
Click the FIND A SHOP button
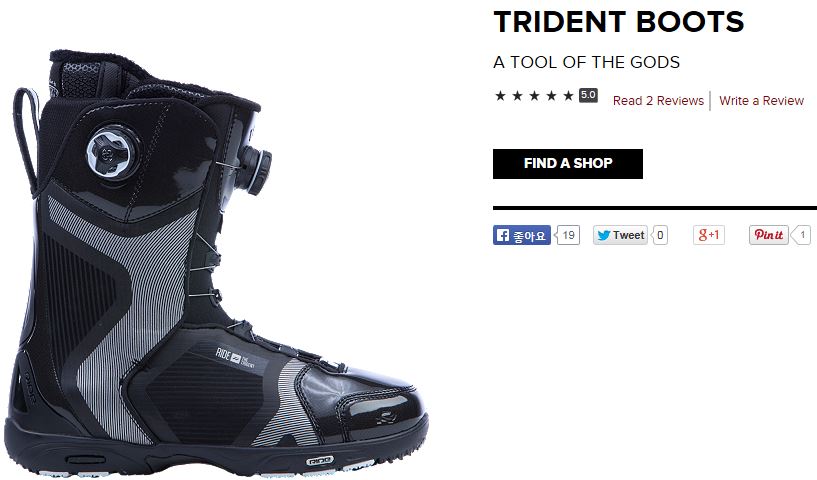[x=568, y=164]
